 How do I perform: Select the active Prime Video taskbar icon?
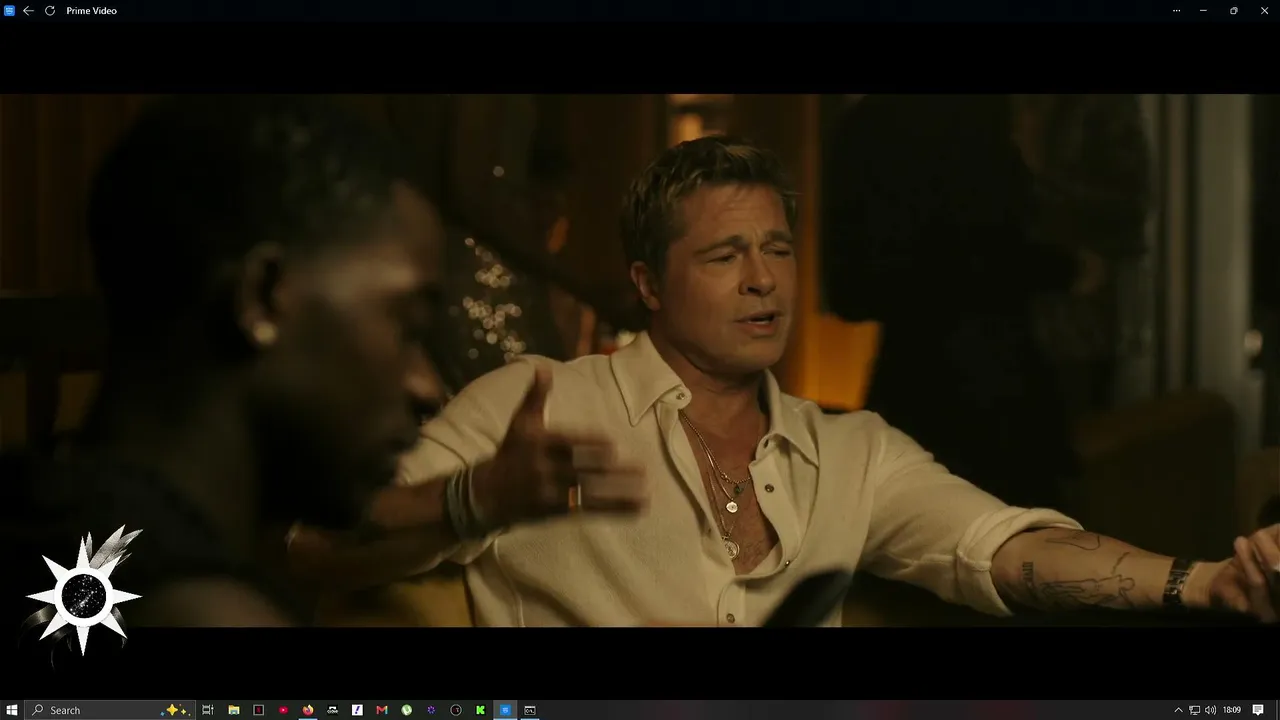pos(505,710)
